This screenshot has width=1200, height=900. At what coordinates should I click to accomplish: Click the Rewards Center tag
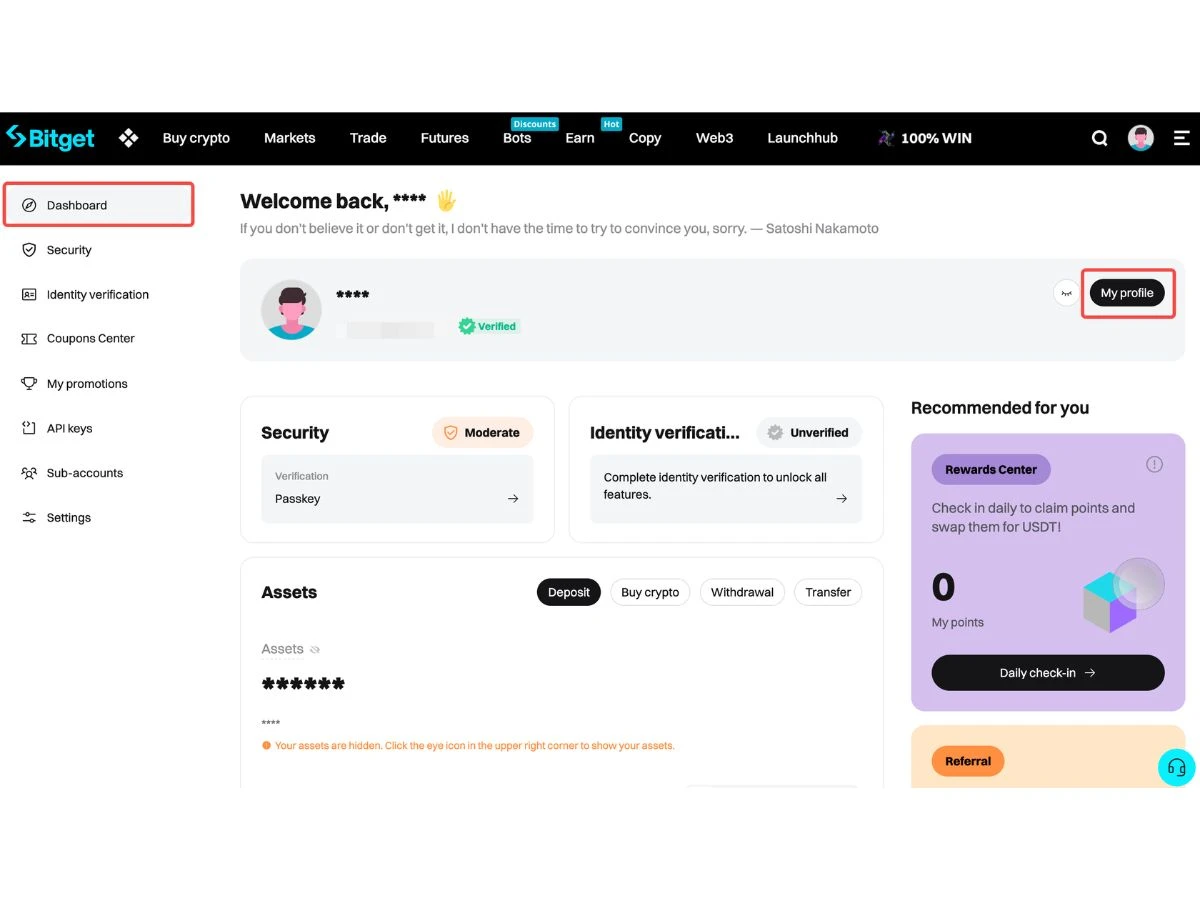991,469
